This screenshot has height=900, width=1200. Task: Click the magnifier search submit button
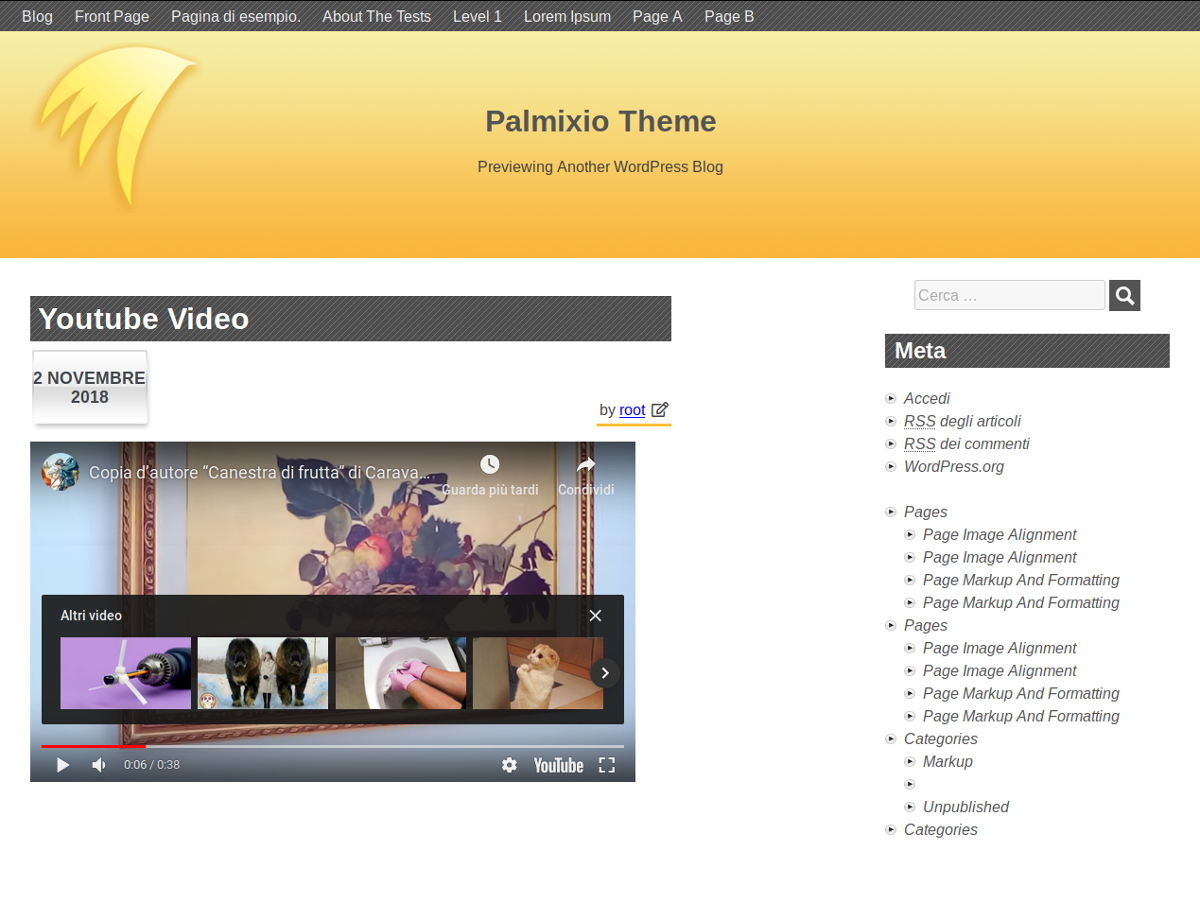pos(1124,295)
